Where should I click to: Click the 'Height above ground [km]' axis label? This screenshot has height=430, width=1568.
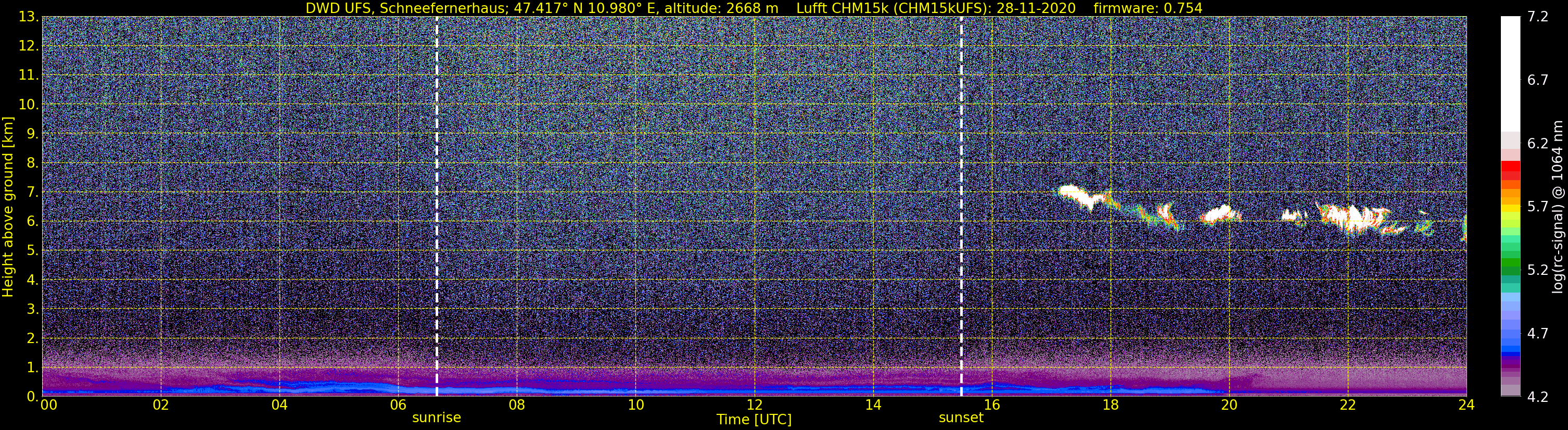tap(8, 207)
